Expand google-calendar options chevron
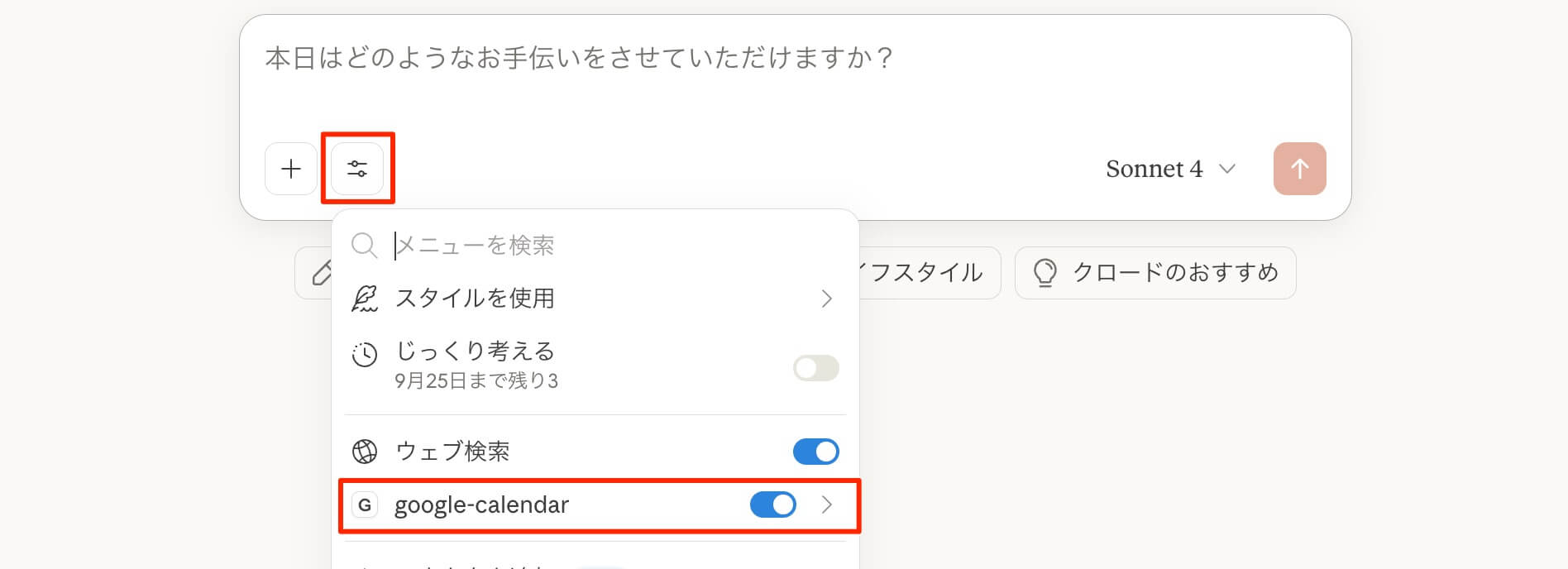This screenshot has width=1568, height=569. (x=826, y=504)
